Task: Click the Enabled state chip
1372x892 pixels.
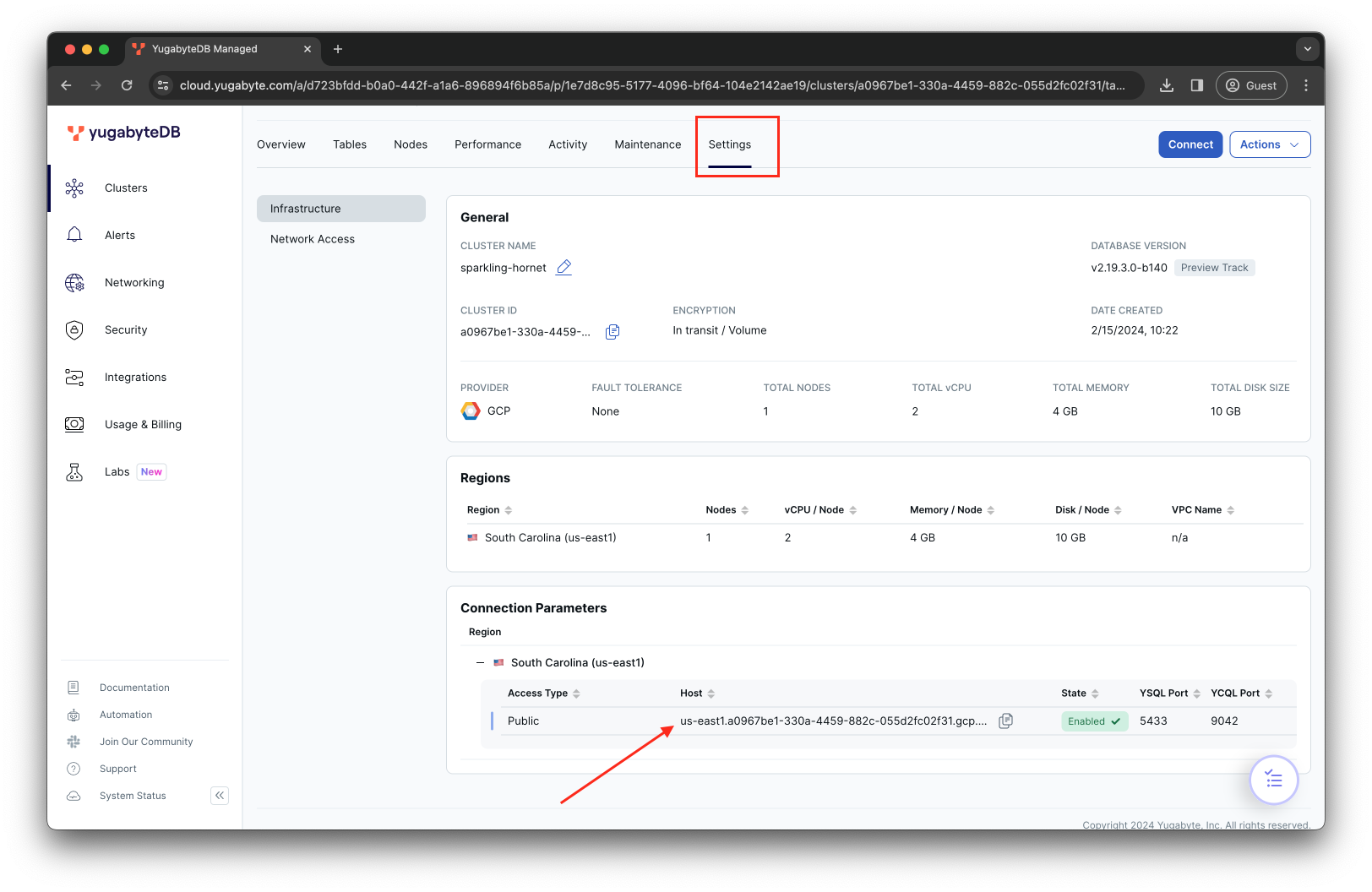Action: pyautogui.click(x=1094, y=721)
